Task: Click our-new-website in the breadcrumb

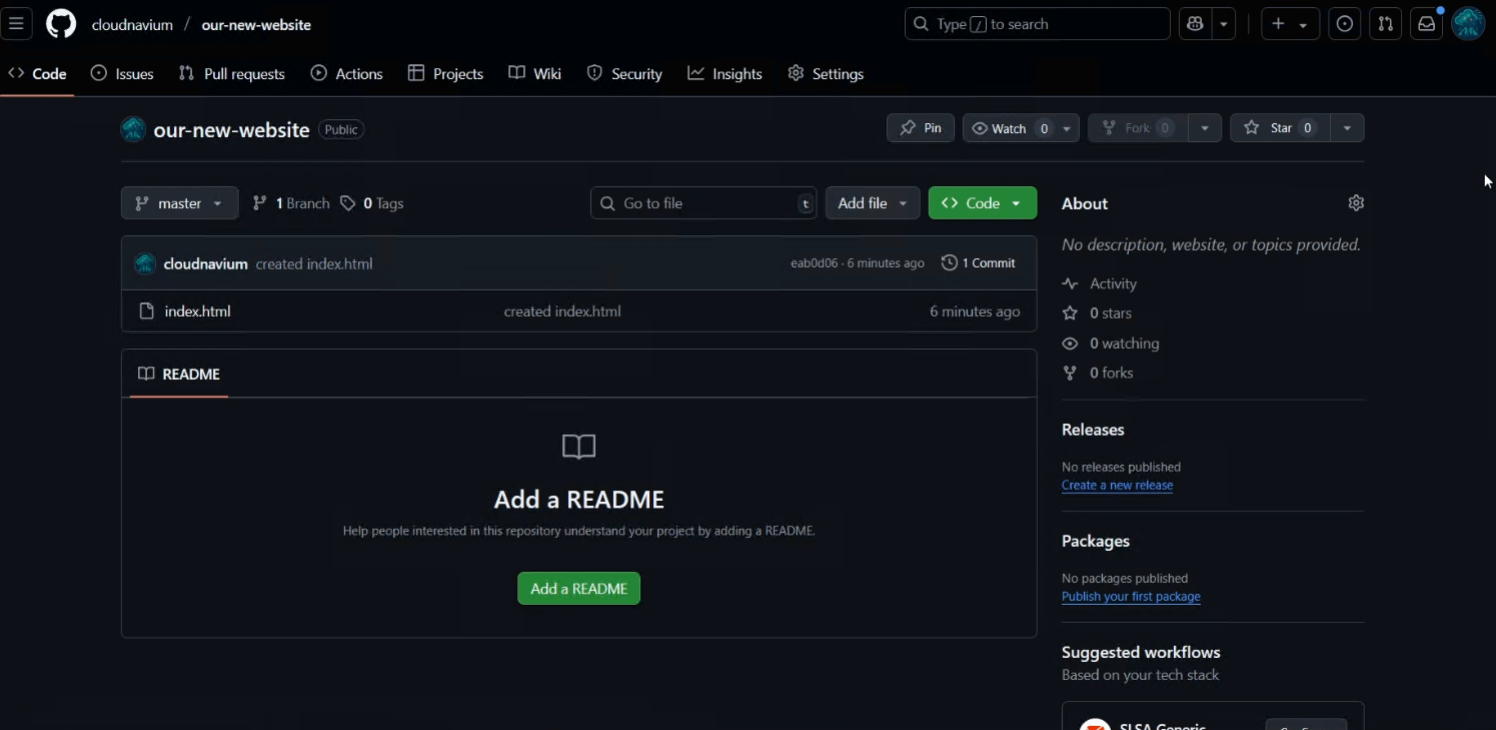Action: (x=256, y=24)
